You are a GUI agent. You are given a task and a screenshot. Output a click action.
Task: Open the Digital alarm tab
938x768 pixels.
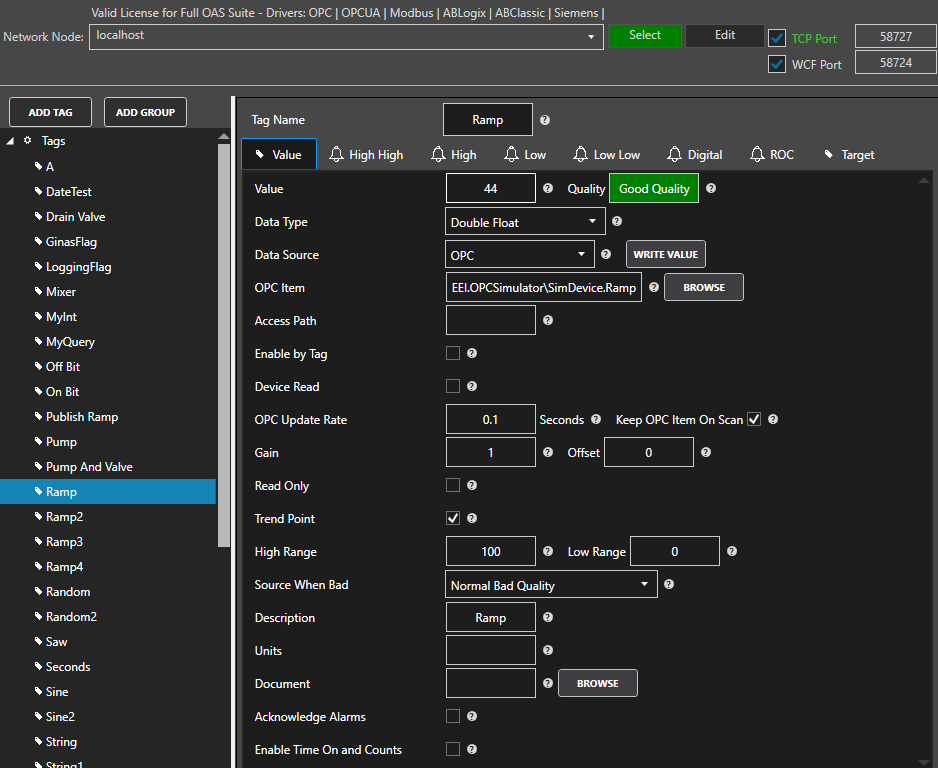pyautogui.click(x=695, y=155)
